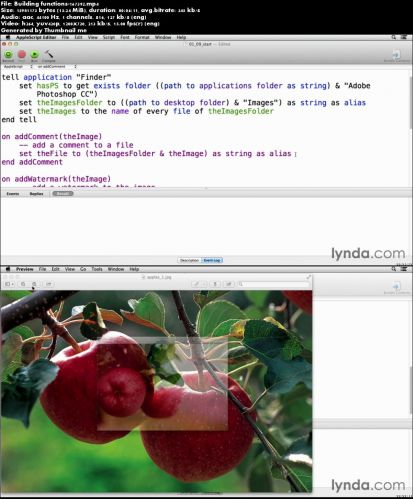The width and height of the screenshot is (413, 499).
Task: Click Bundle Contents icon in AppleScript Editor toolbar
Action: 397,54
